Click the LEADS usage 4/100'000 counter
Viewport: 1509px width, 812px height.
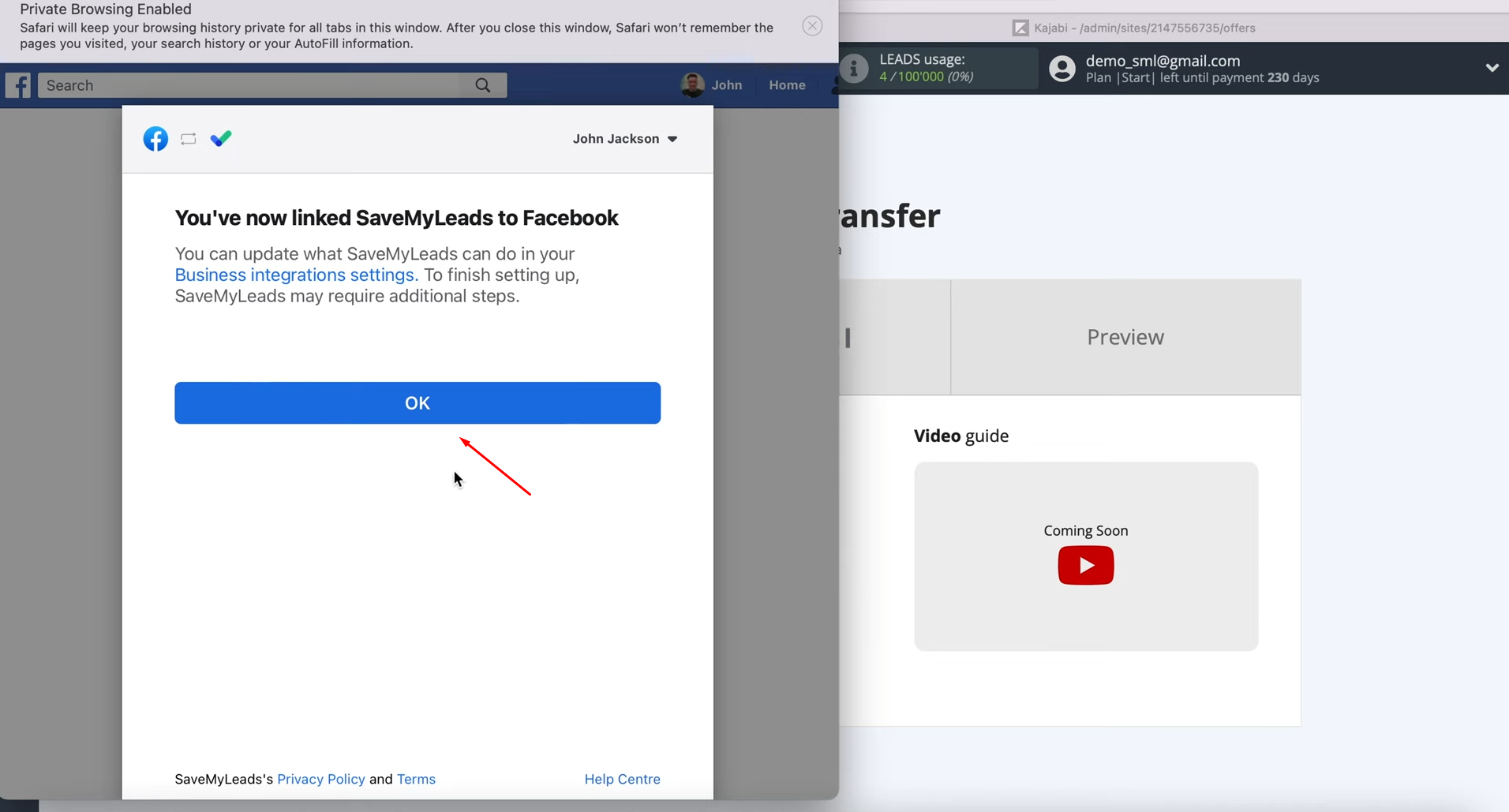pyautogui.click(x=926, y=77)
